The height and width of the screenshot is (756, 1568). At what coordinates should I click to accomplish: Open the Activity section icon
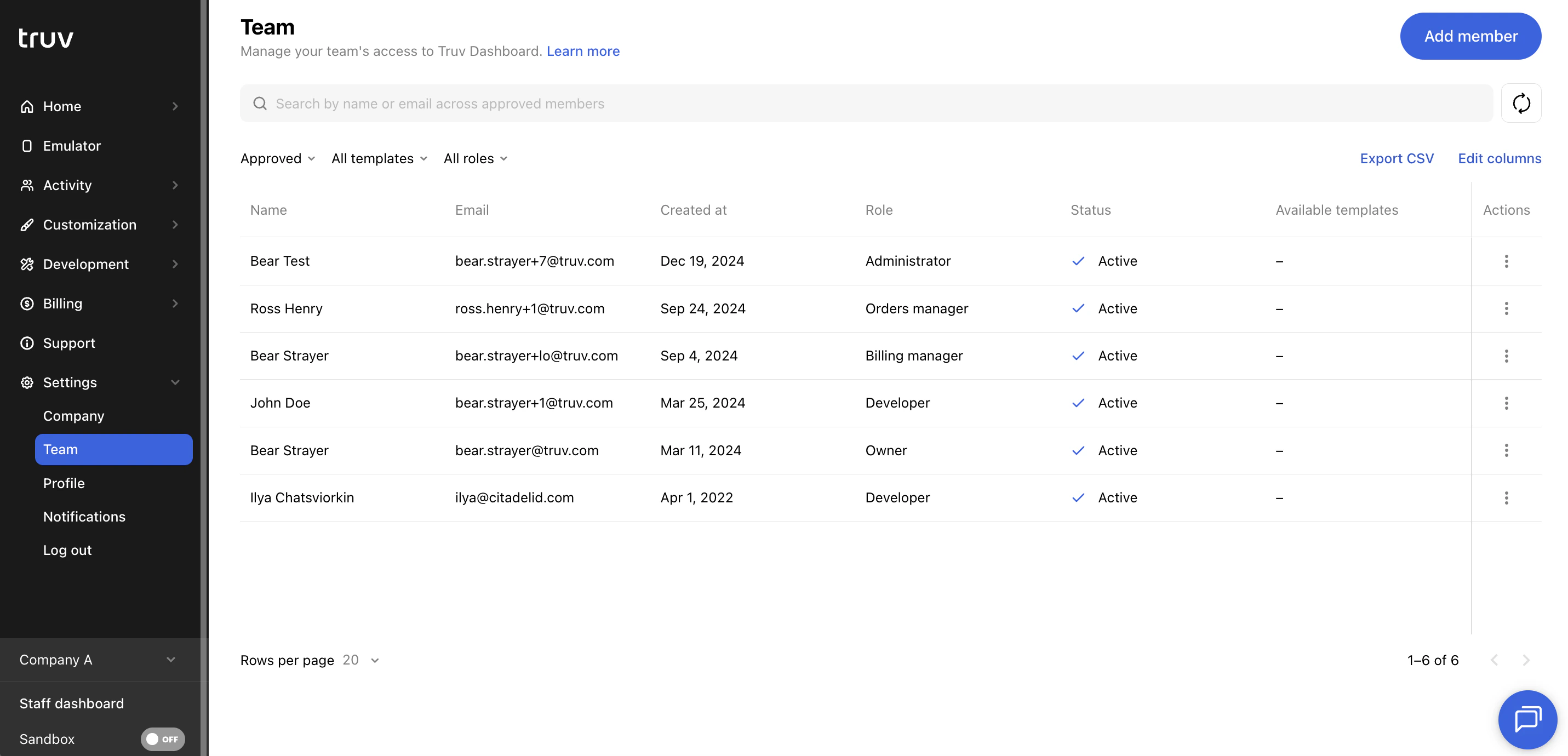(x=27, y=185)
